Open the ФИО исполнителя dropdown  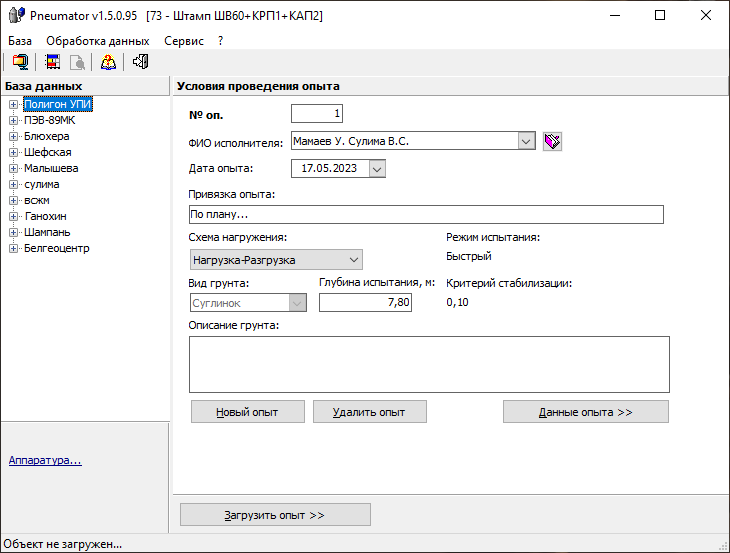(x=527, y=142)
